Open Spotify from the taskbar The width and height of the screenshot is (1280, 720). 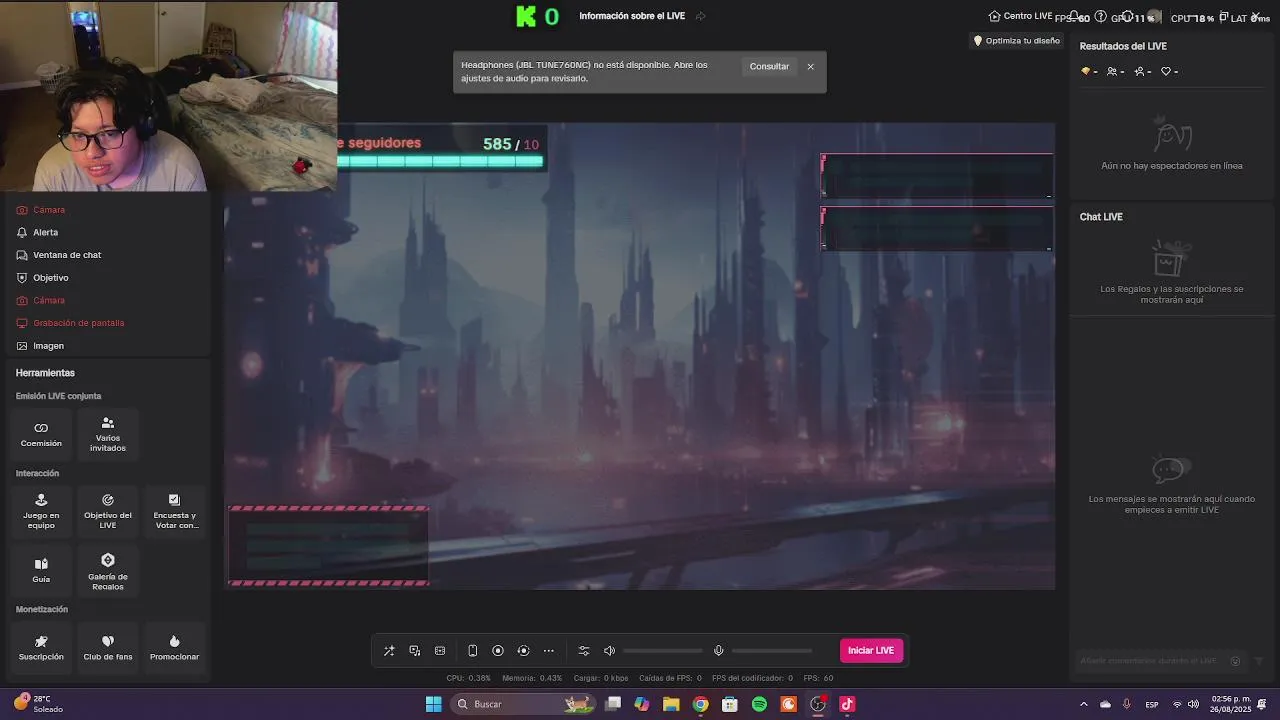coord(759,704)
